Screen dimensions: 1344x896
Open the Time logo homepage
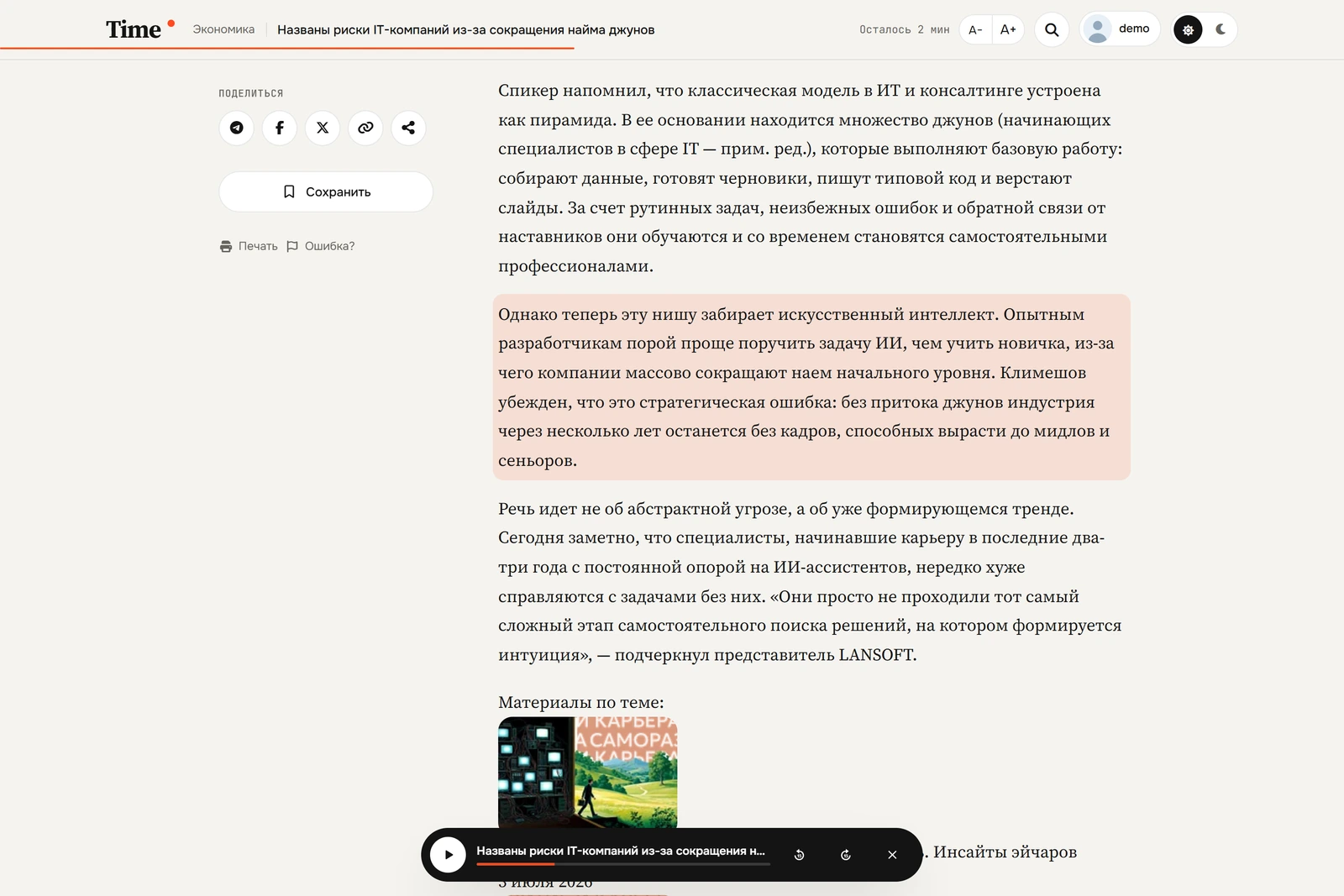[140, 29]
